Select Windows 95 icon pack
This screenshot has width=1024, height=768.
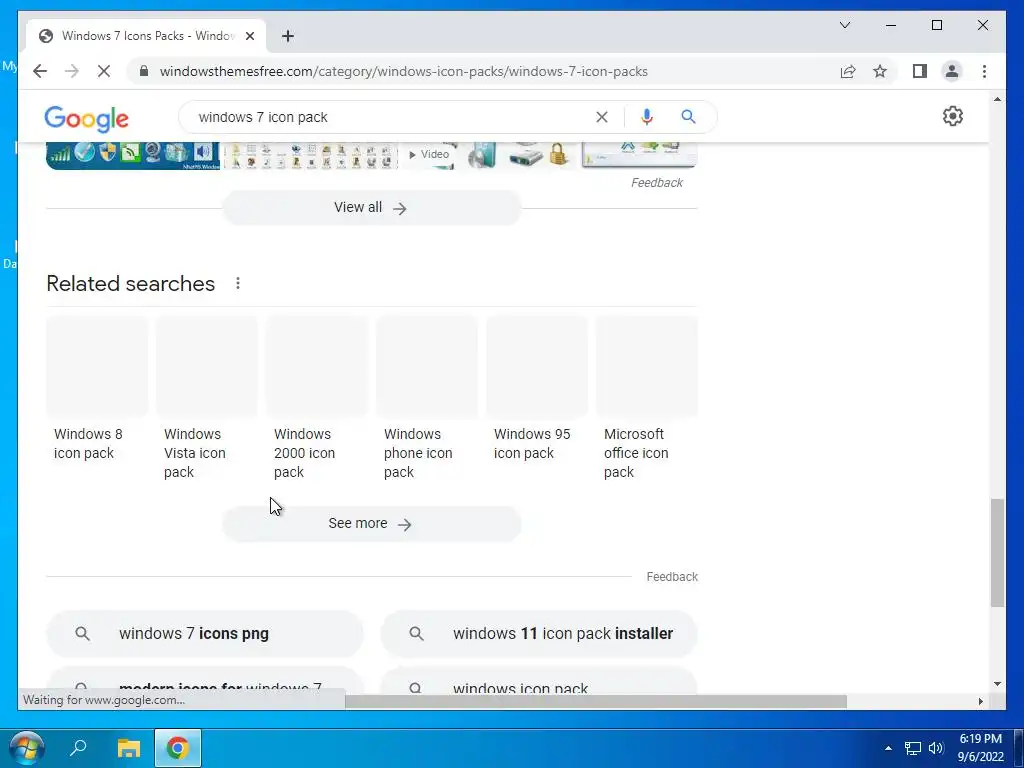click(537, 390)
